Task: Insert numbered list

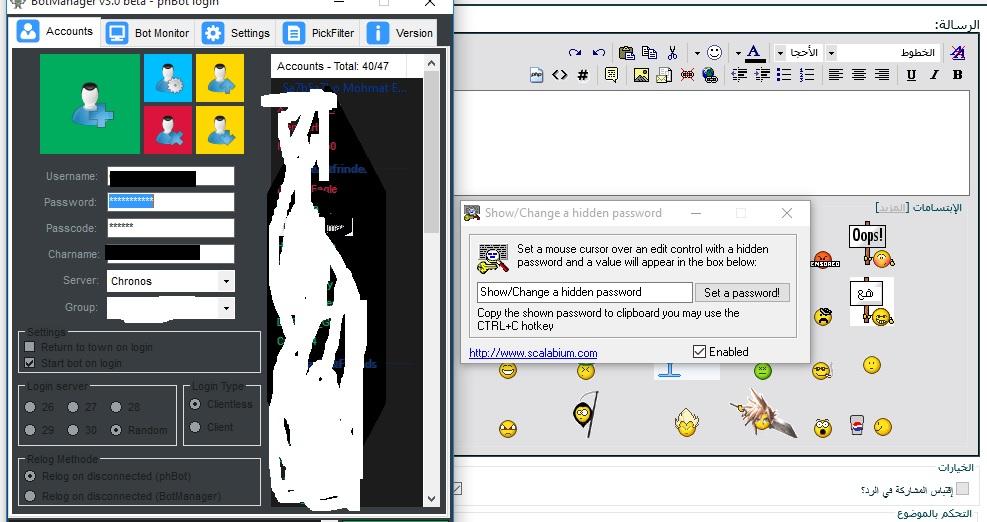Action: 807,75
